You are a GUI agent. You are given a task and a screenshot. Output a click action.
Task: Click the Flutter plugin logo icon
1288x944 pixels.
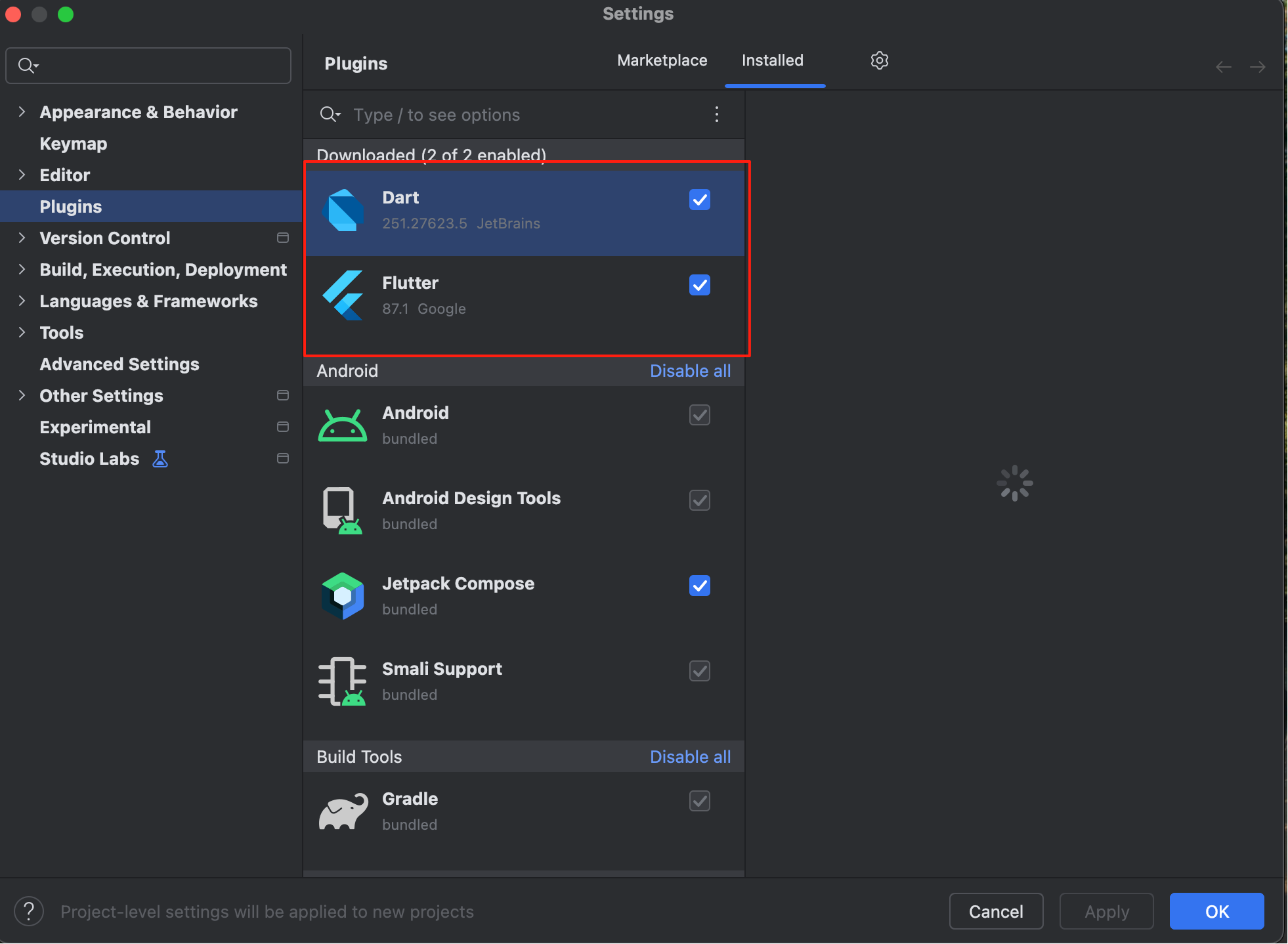pos(343,295)
